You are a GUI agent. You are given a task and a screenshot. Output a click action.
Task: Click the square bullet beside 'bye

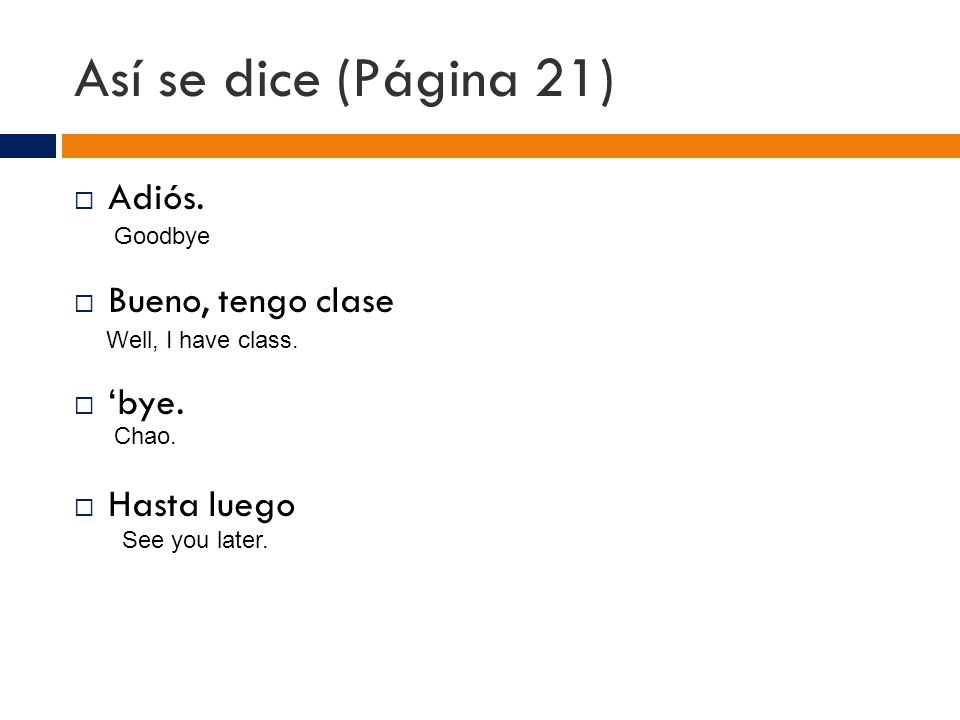point(84,405)
